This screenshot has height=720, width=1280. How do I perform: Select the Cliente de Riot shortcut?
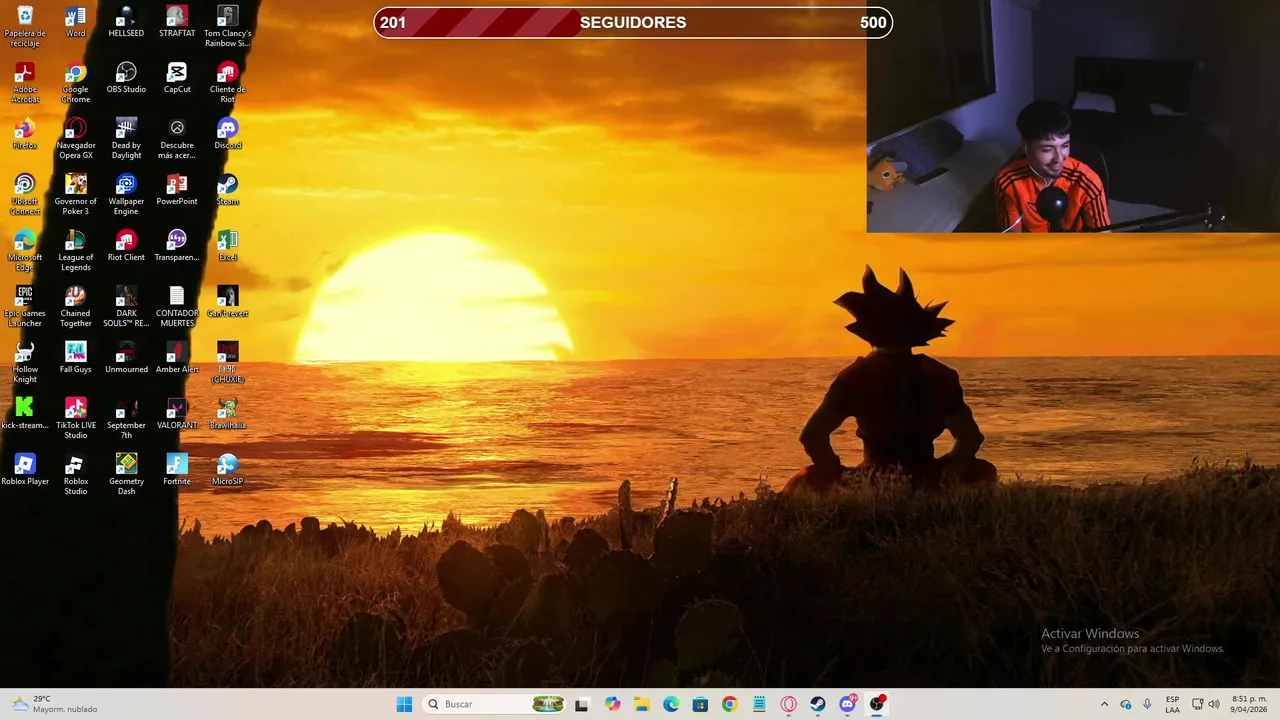tap(228, 83)
